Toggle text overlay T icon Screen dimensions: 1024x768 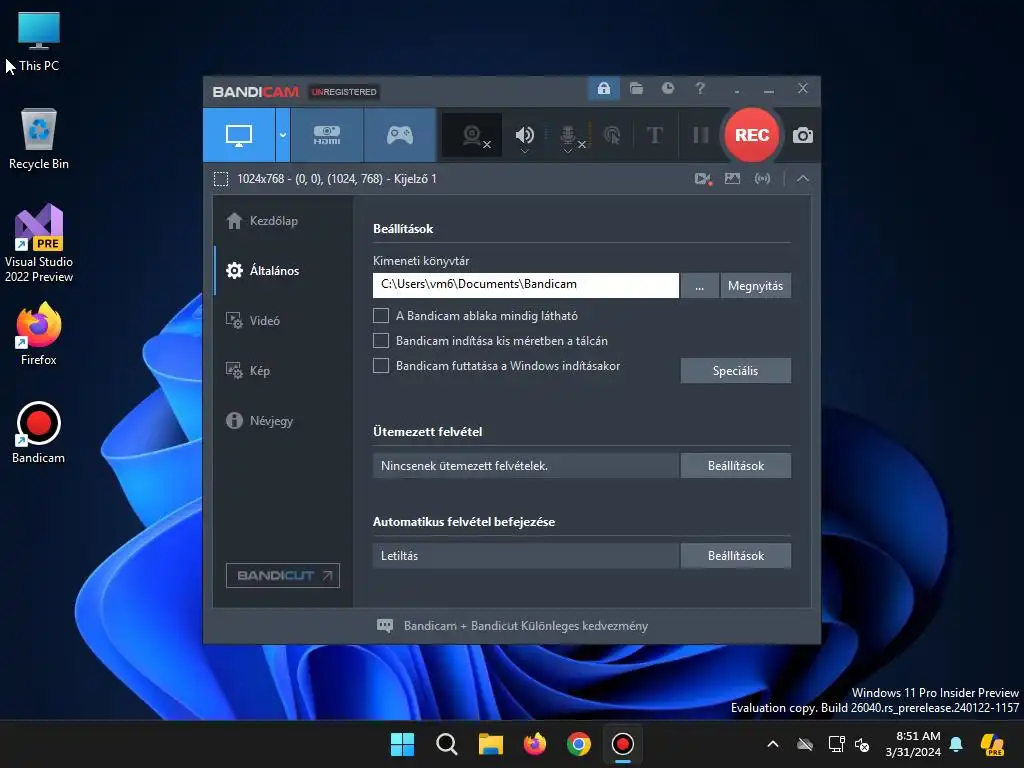tap(654, 135)
